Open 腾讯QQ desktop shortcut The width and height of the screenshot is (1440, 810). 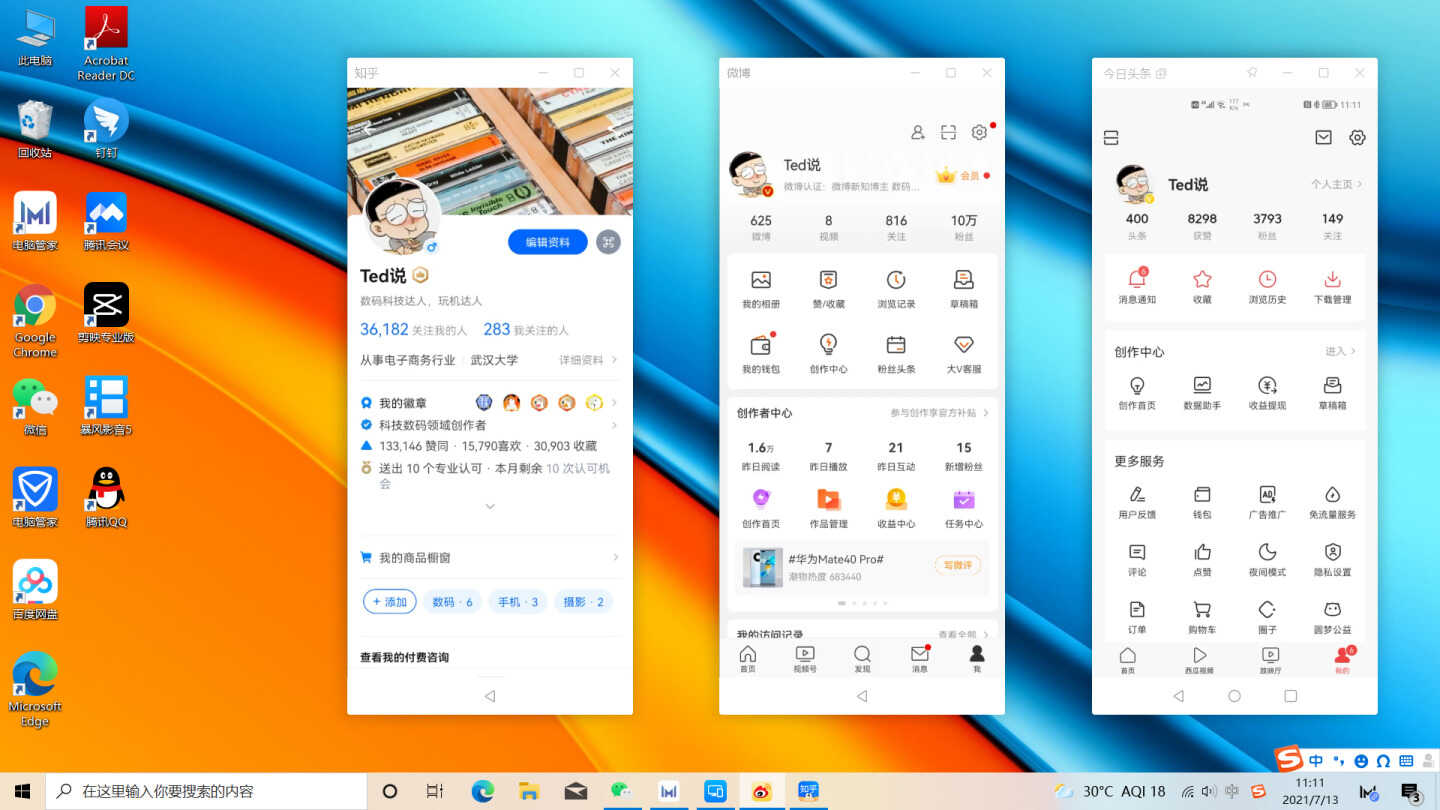coord(106,495)
